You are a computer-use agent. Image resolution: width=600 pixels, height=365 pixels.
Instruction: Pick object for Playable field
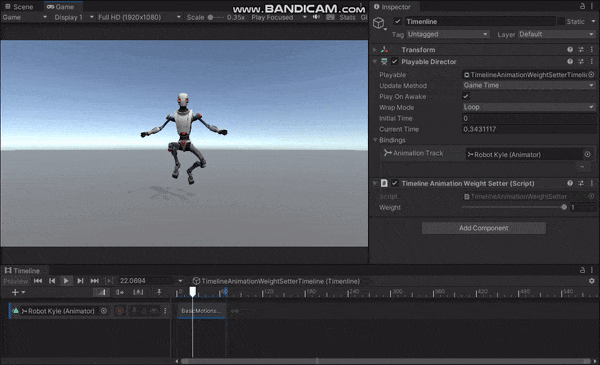click(591, 75)
